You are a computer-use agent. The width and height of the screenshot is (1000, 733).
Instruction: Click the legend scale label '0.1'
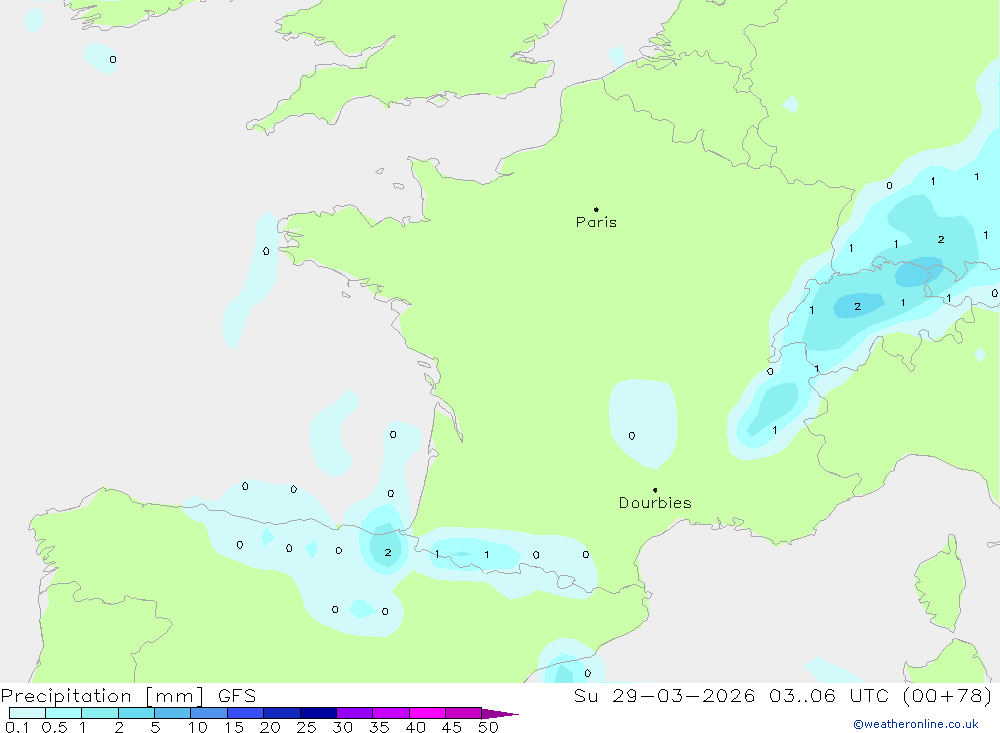coord(17,727)
